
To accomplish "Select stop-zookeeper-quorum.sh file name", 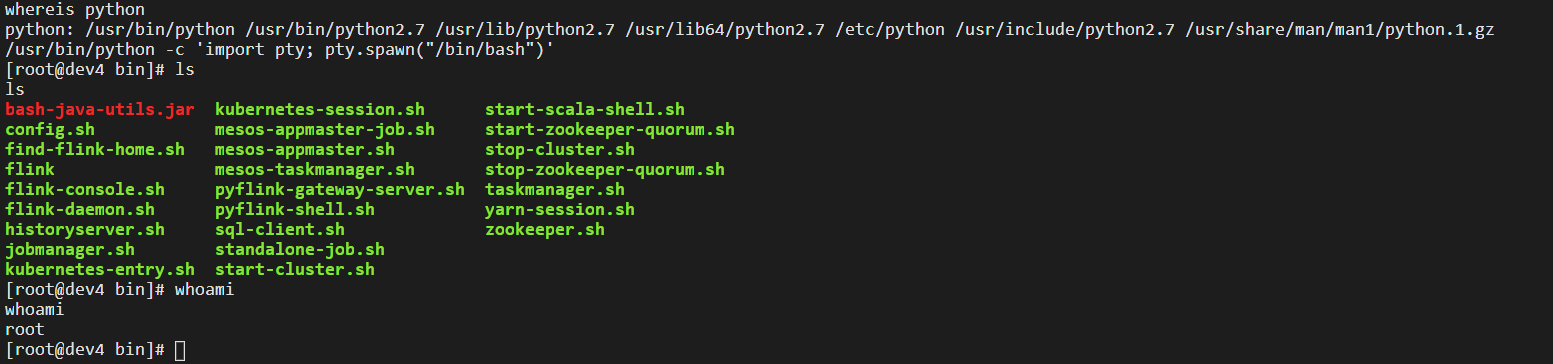I will click(x=605, y=170).
